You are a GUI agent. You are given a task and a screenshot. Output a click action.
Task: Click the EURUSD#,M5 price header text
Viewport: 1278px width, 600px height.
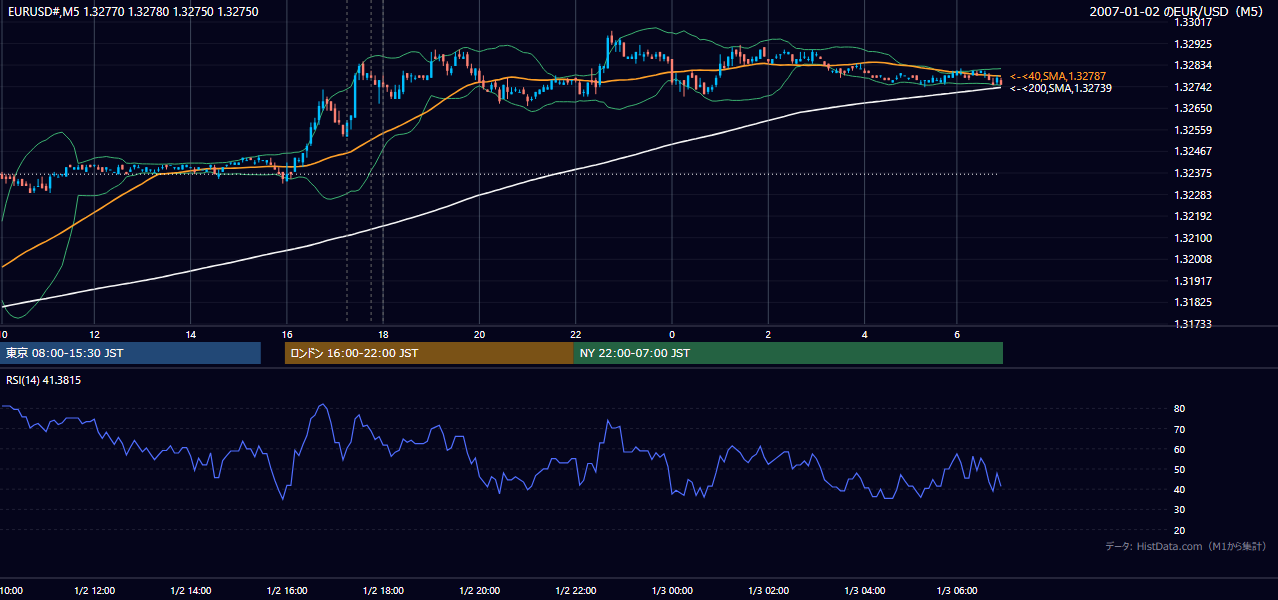click(x=132, y=11)
